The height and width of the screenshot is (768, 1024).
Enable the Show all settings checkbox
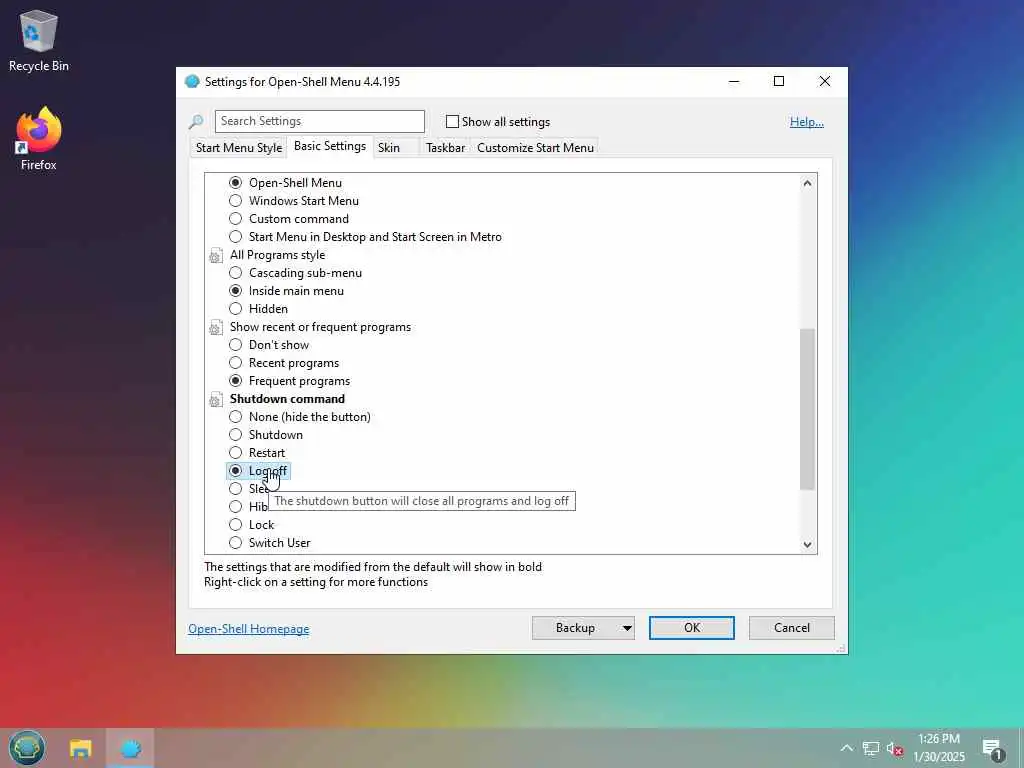(x=452, y=121)
